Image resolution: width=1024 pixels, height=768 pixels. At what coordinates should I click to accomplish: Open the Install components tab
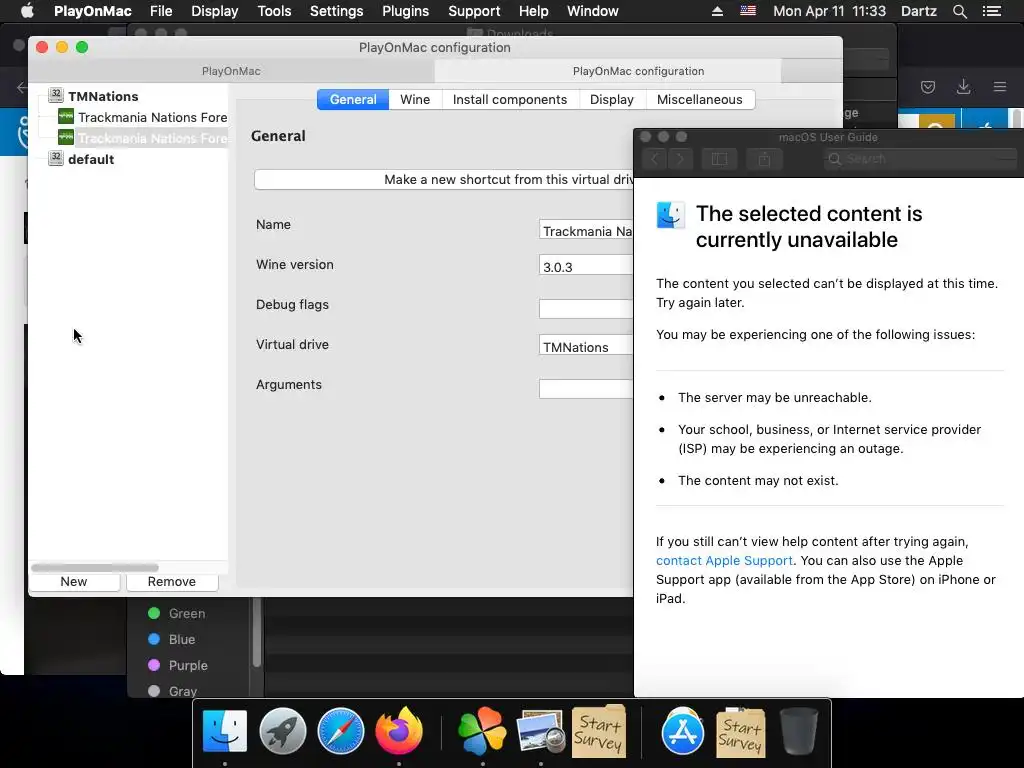(509, 99)
